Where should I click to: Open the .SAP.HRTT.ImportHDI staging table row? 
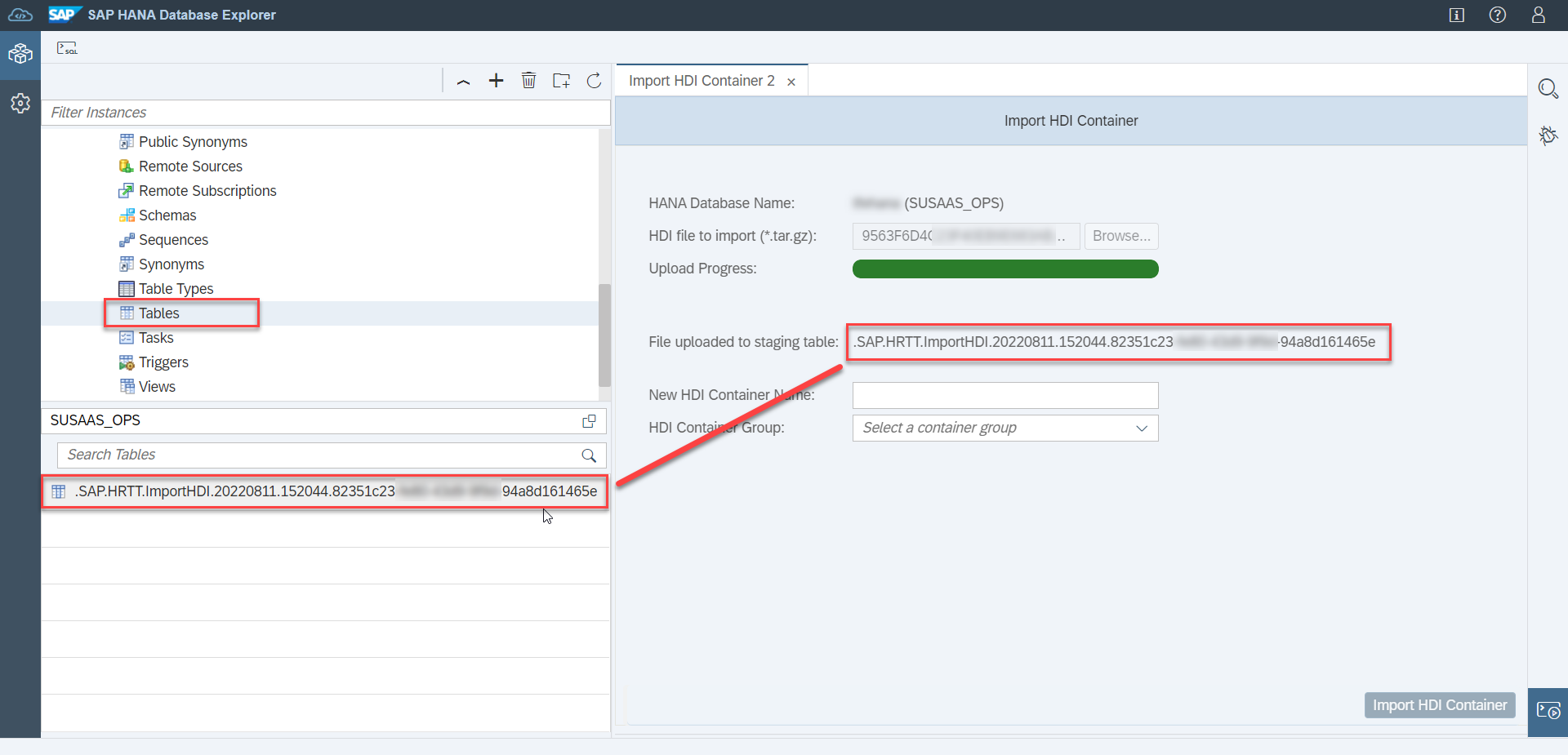325,491
